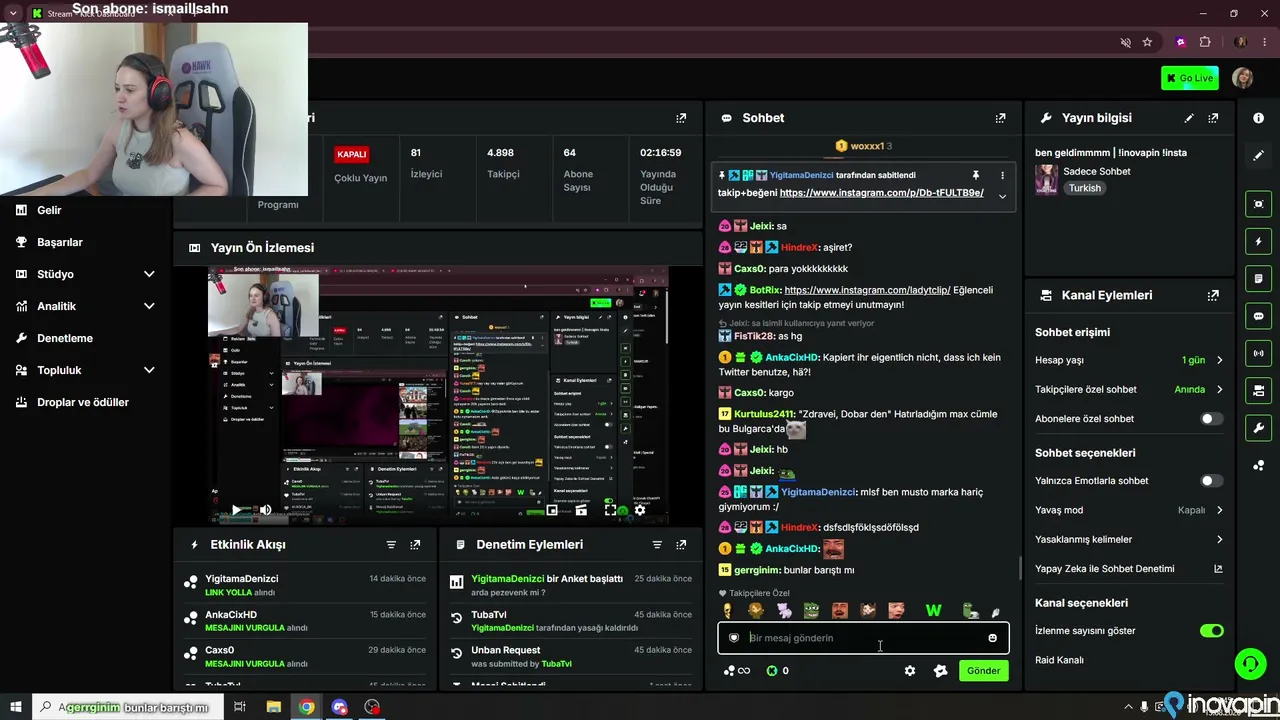Open Takipçilere özel sohbet Anında setting

coord(1129,389)
